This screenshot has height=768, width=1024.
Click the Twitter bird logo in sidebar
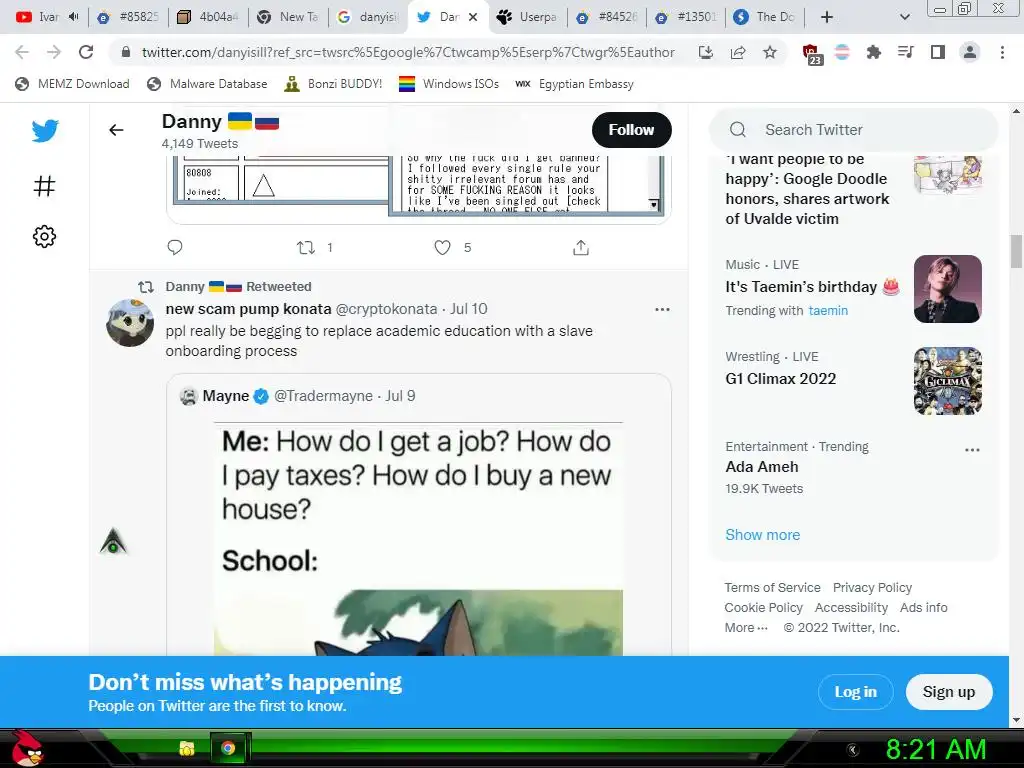44,131
